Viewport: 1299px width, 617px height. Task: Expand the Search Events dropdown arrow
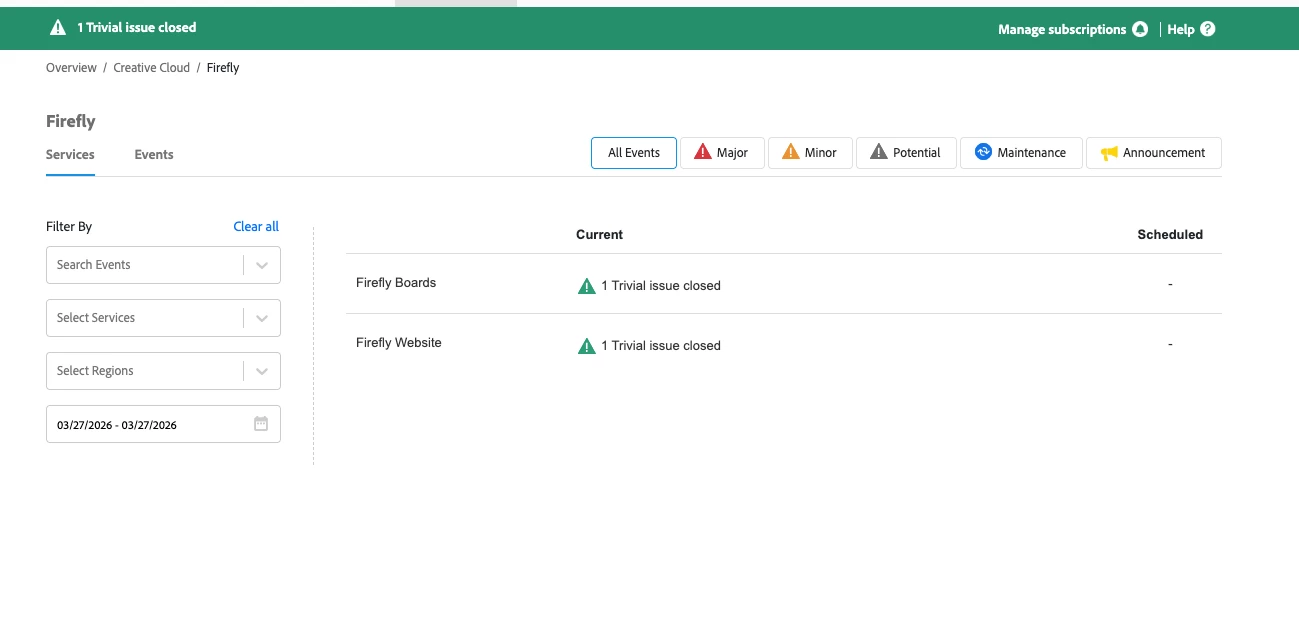pyautogui.click(x=262, y=265)
